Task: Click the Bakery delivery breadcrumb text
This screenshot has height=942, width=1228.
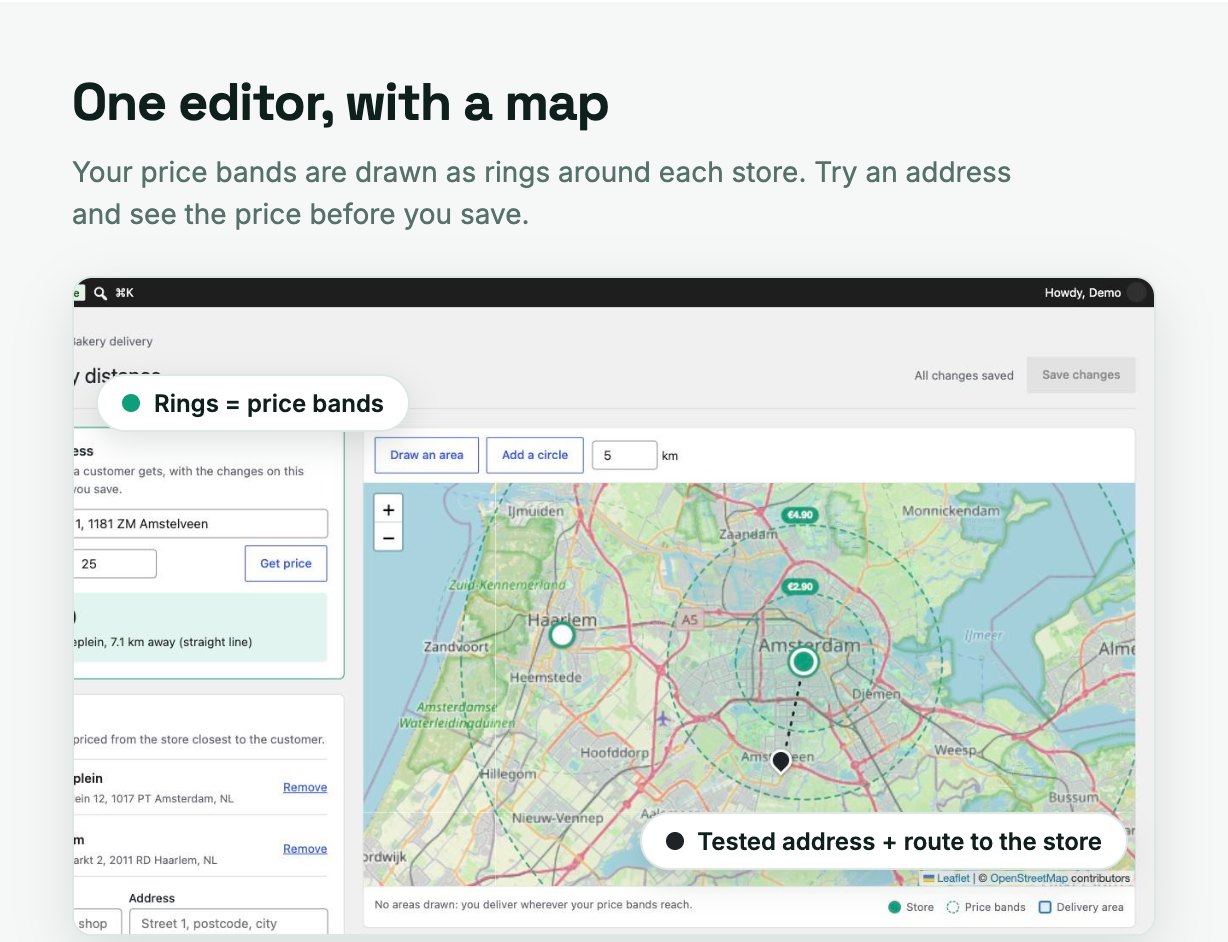Action: point(112,341)
